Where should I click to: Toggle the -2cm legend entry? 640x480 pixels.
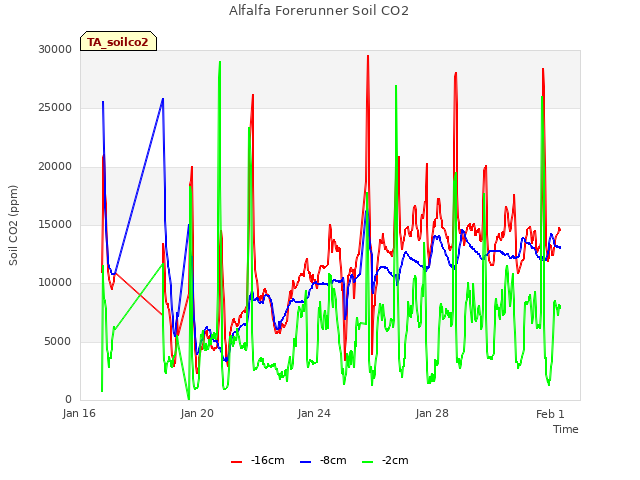[385, 460]
